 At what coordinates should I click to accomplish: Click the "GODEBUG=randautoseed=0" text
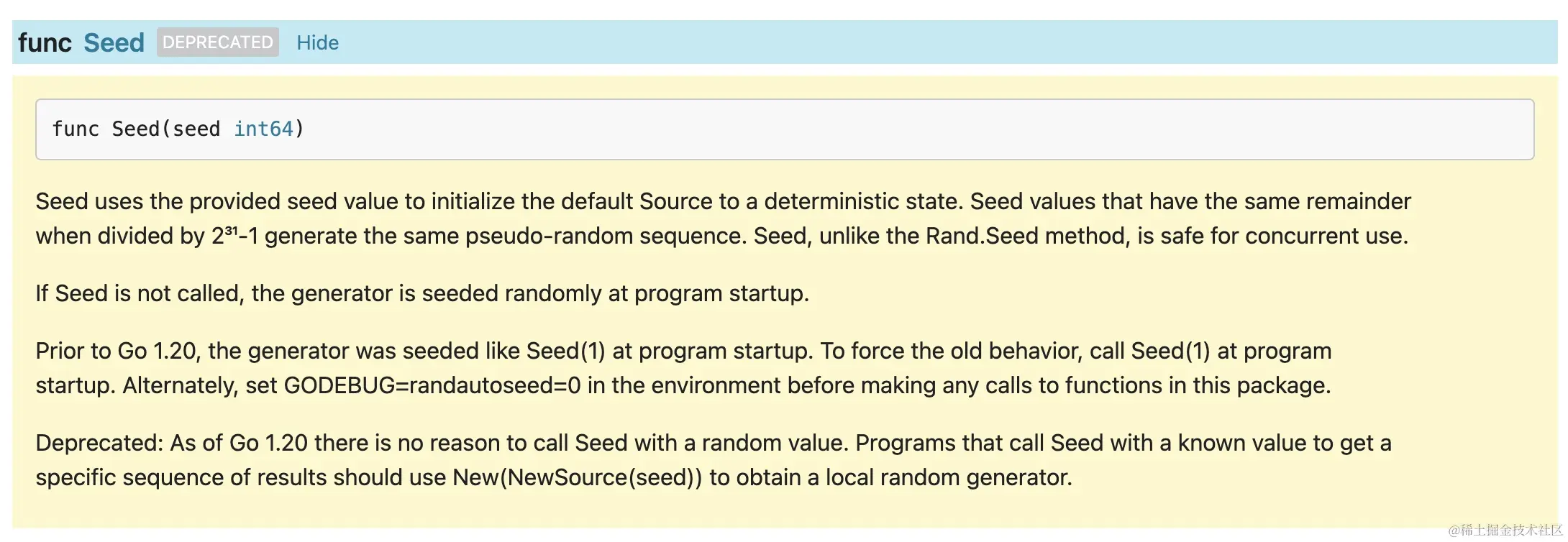[x=432, y=386]
